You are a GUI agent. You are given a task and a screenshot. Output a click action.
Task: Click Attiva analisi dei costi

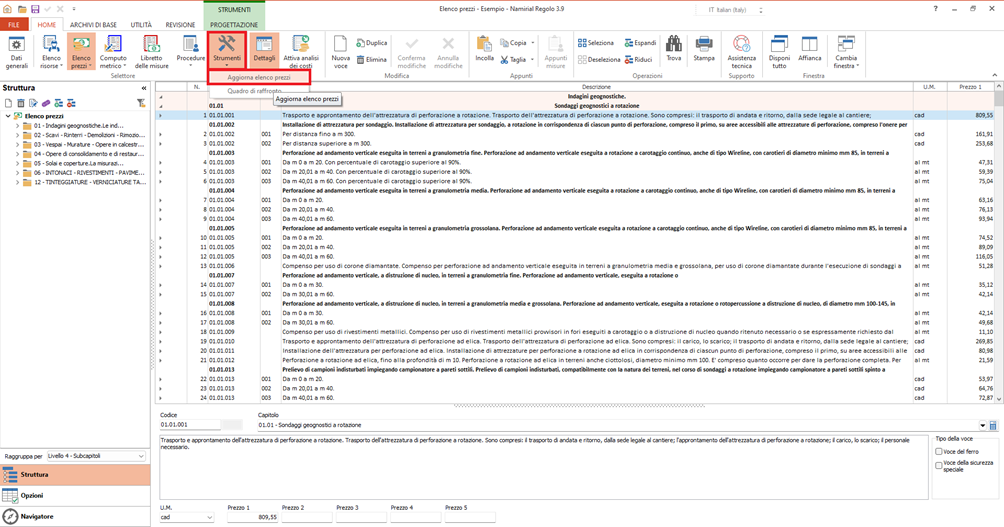tap(301, 52)
